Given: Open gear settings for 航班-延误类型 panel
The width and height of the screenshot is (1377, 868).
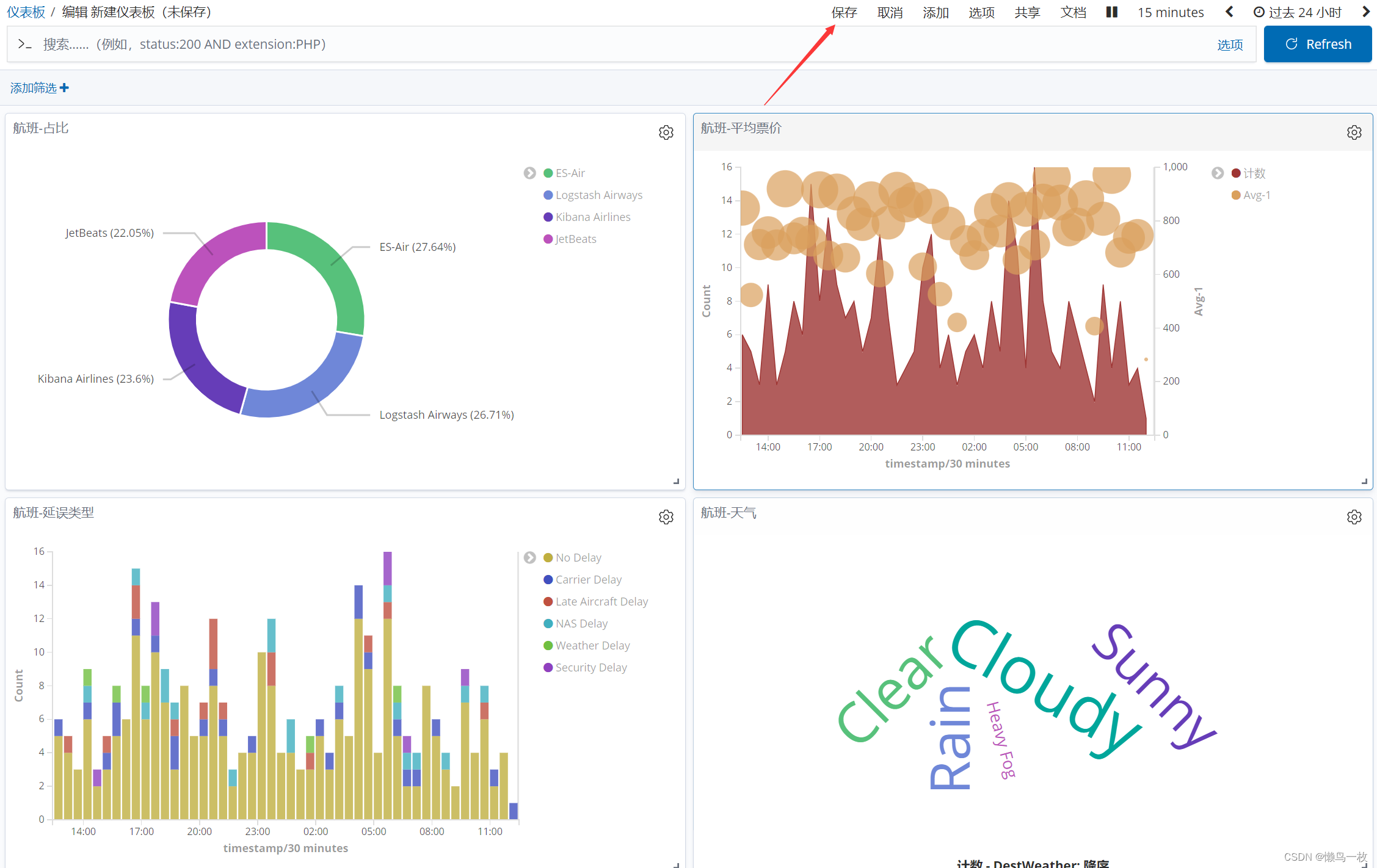Looking at the screenshot, I should point(666,517).
